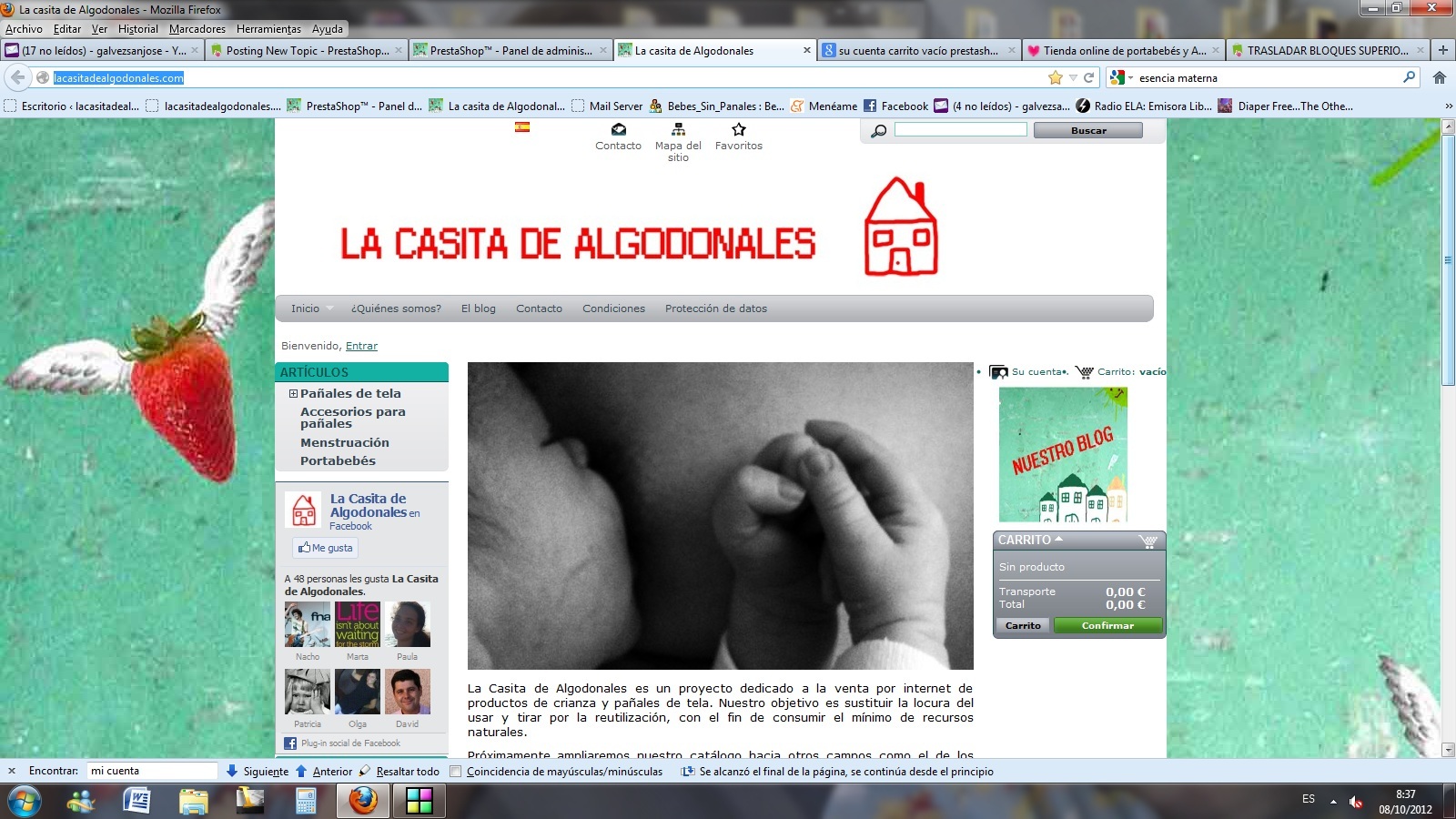The width and height of the screenshot is (1456, 819).
Task: Switch to Posting New Topic PrestaShop tab
Action: point(308,50)
